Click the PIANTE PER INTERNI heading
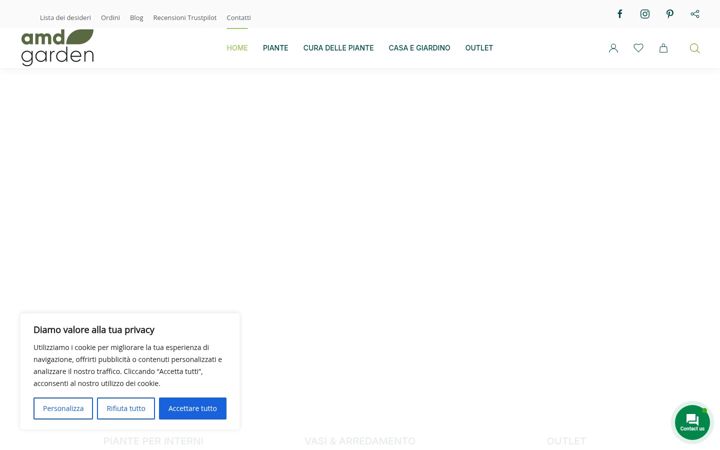 click(x=153, y=441)
